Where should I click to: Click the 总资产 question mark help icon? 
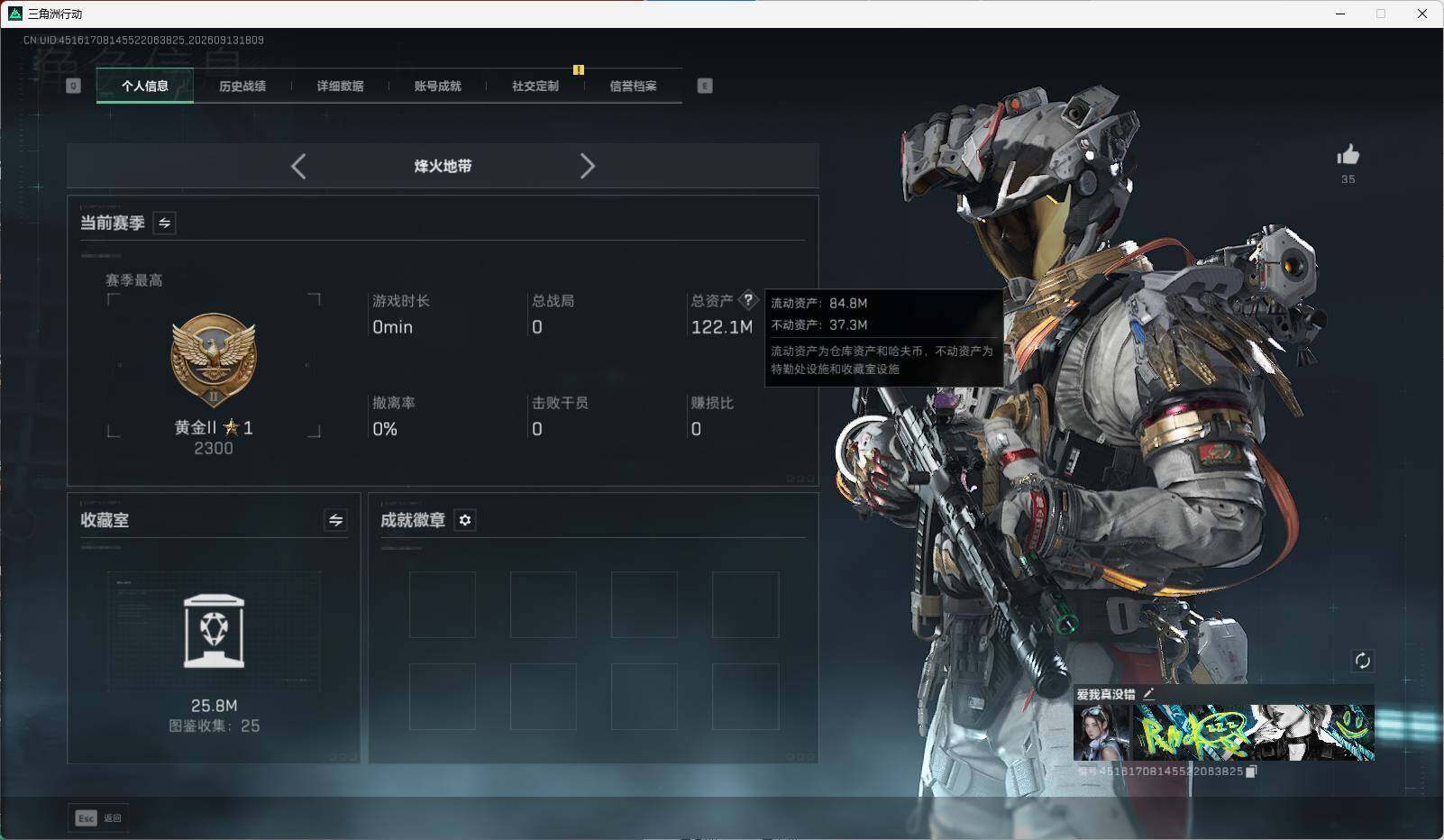pos(747,300)
